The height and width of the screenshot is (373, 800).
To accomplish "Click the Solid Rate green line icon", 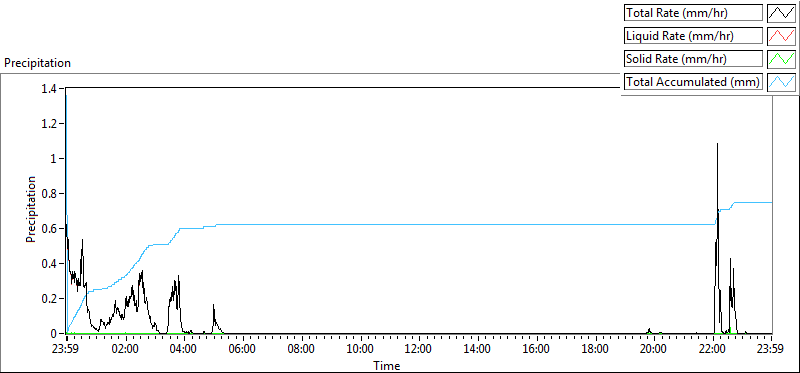I will 782,59.
